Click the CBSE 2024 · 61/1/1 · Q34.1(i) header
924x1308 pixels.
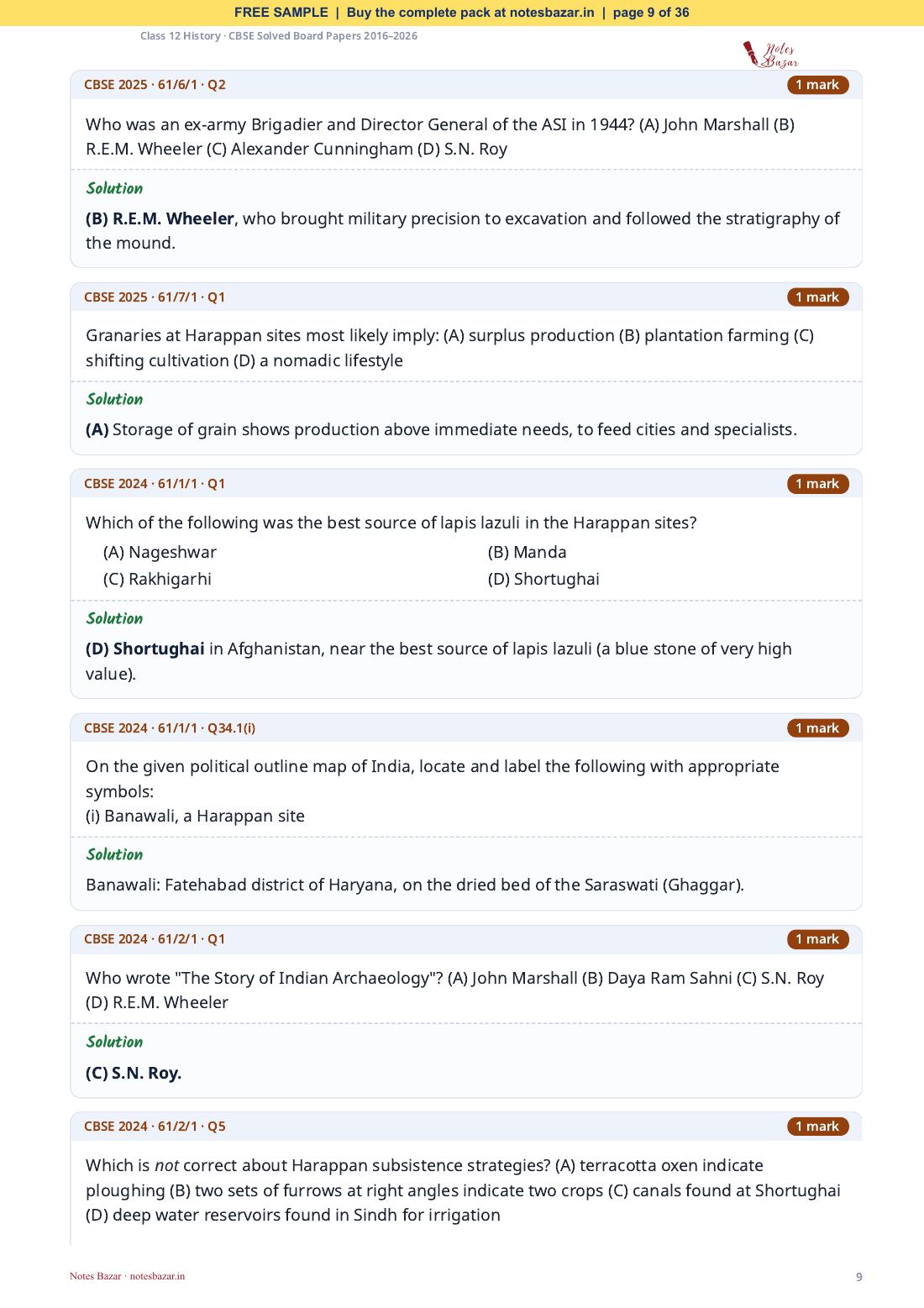pyautogui.click(x=170, y=728)
